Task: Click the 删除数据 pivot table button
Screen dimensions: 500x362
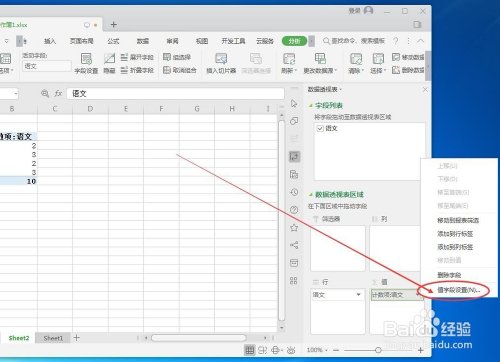Action: [408, 70]
